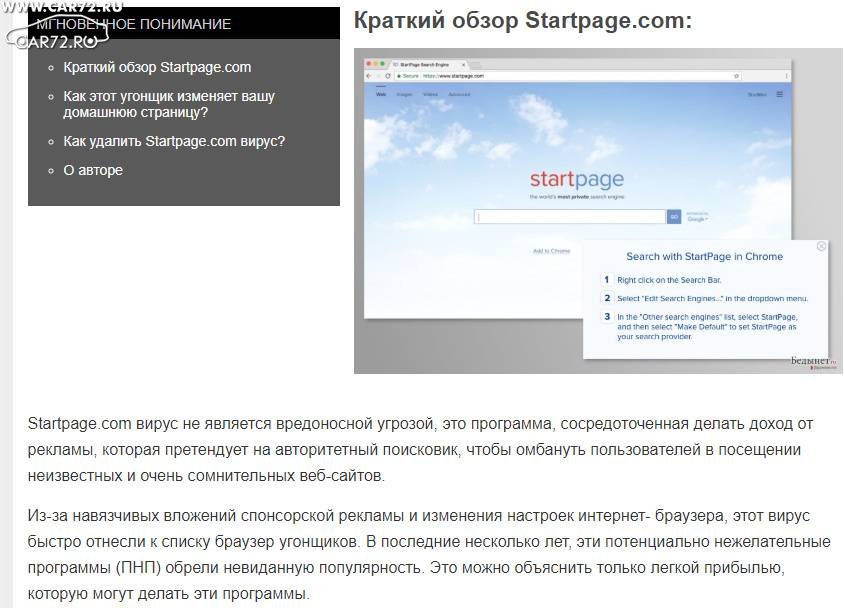Click the reload icon in the browser screenshot
This screenshot has height=608, width=844.
(x=388, y=76)
